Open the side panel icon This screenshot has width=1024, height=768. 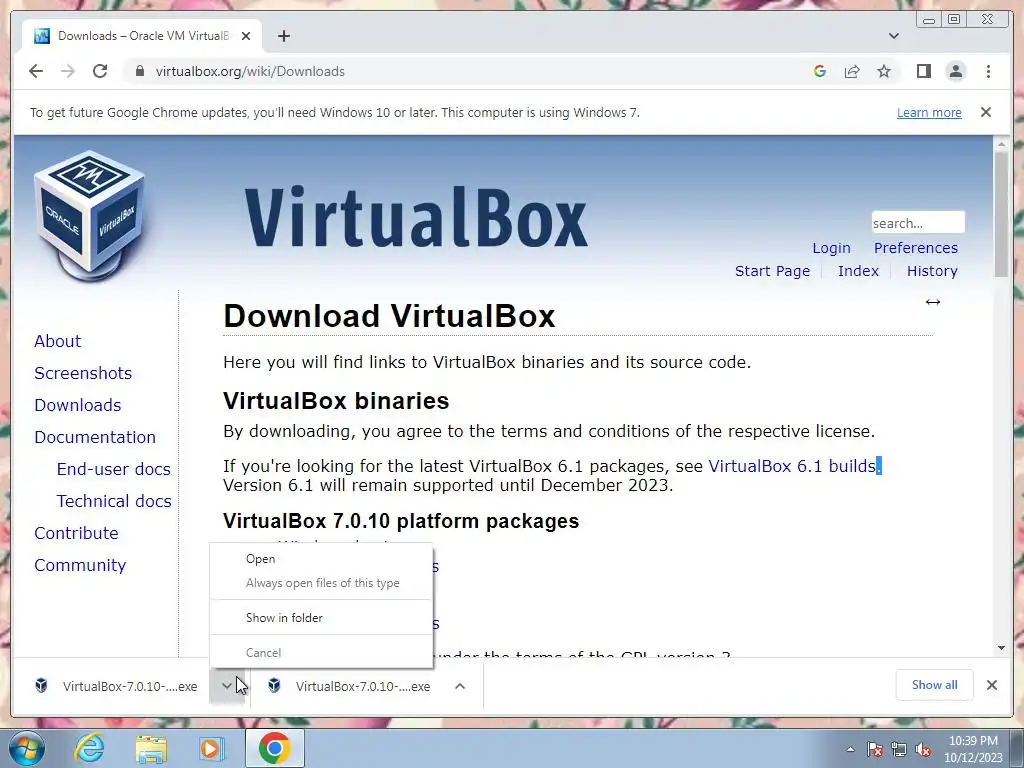point(923,71)
